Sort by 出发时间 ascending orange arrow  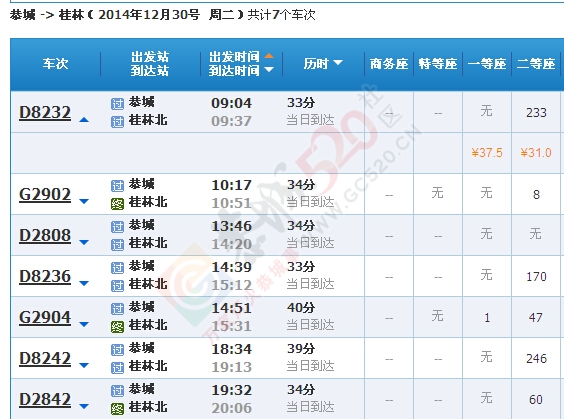[269, 56]
